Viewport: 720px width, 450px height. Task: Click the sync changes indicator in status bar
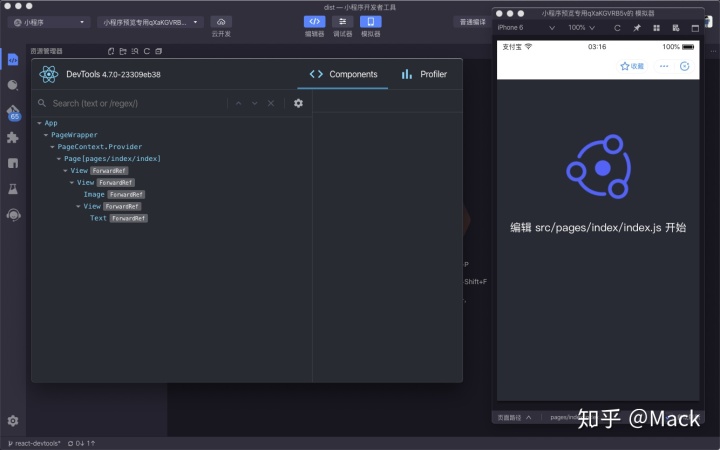click(81, 444)
